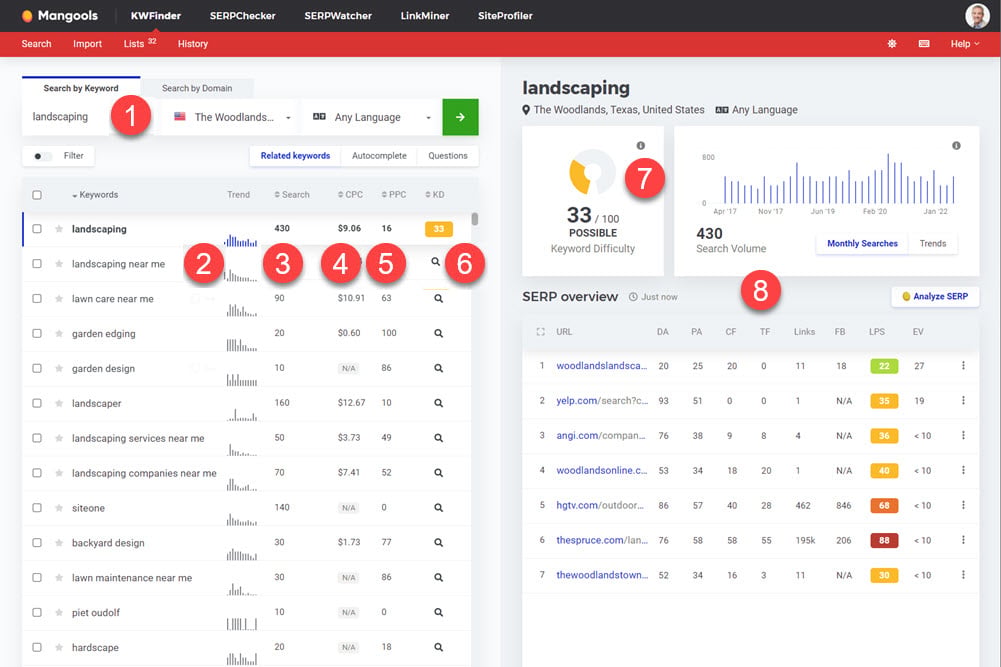Click the keyword list scrollbar handle
Viewport: 1001px width, 667px height.
pos(474,219)
